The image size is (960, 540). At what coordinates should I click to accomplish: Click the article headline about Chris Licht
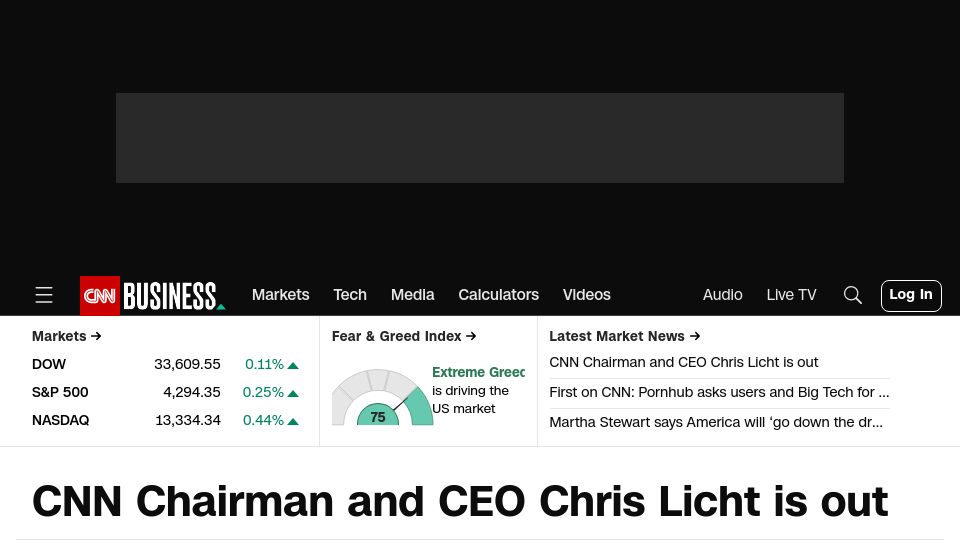(x=460, y=501)
